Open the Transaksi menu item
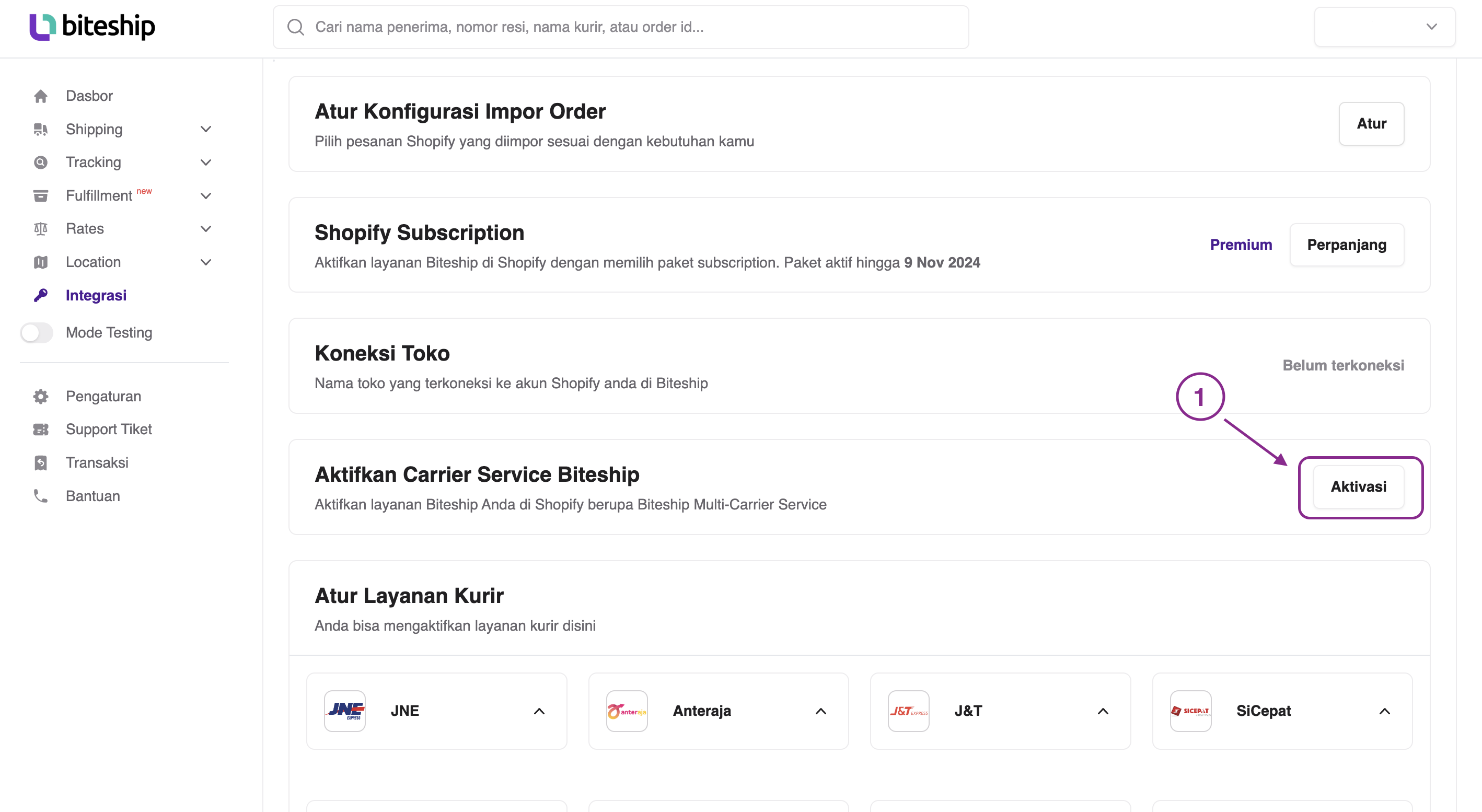Screen dimensions: 1482x812 click(x=97, y=463)
